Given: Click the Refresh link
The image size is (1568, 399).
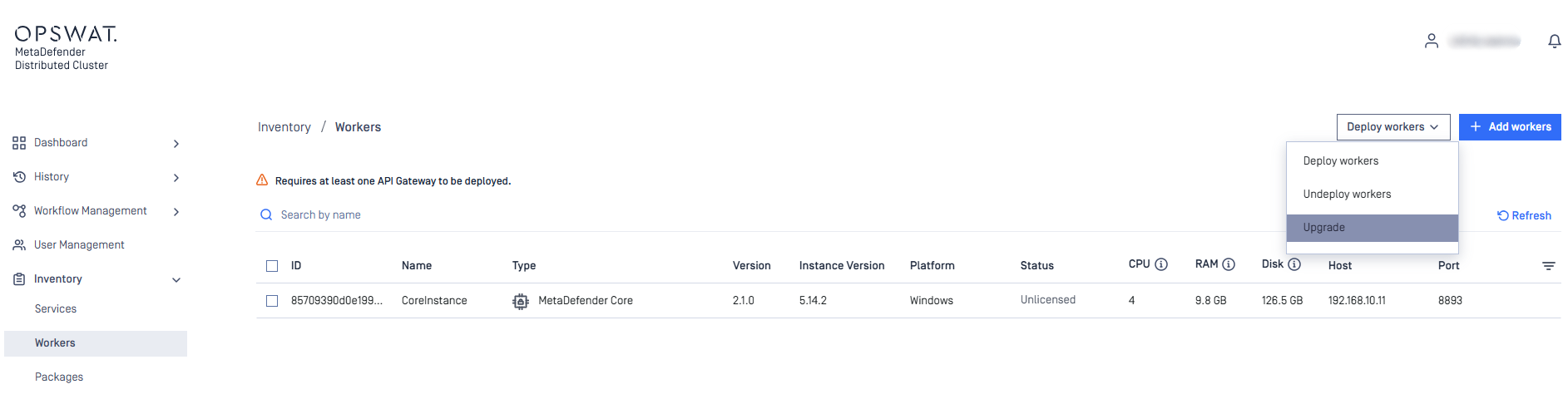Looking at the screenshot, I should coord(1524,215).
